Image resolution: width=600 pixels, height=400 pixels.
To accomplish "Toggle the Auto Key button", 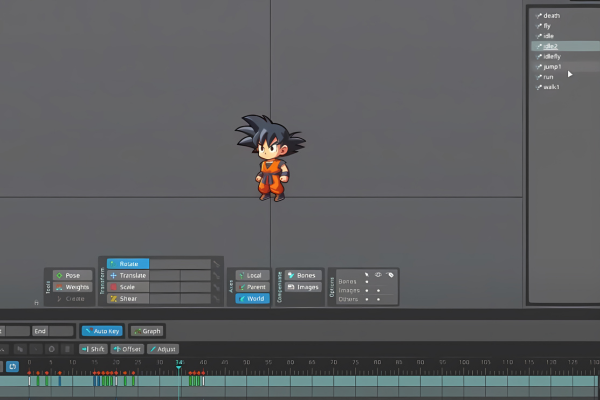I will 102,331.
